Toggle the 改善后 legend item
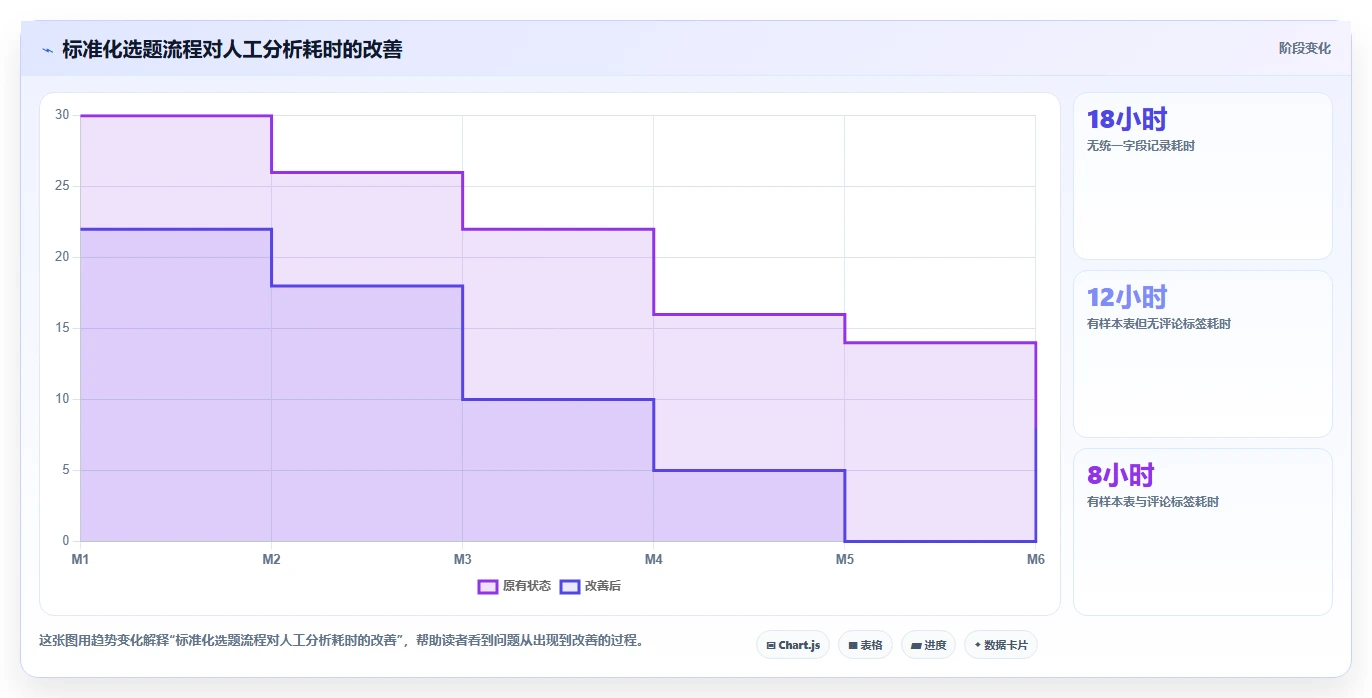Screen dimensions: 1372x698 [x=590, y=586]
